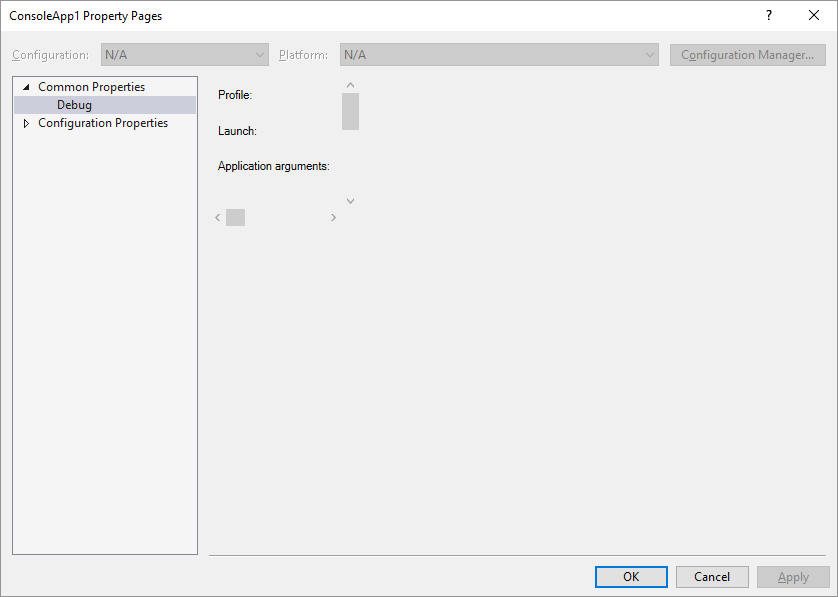
Task: Click the vertical scrollbar up arrow
Action: pos(351,85)
